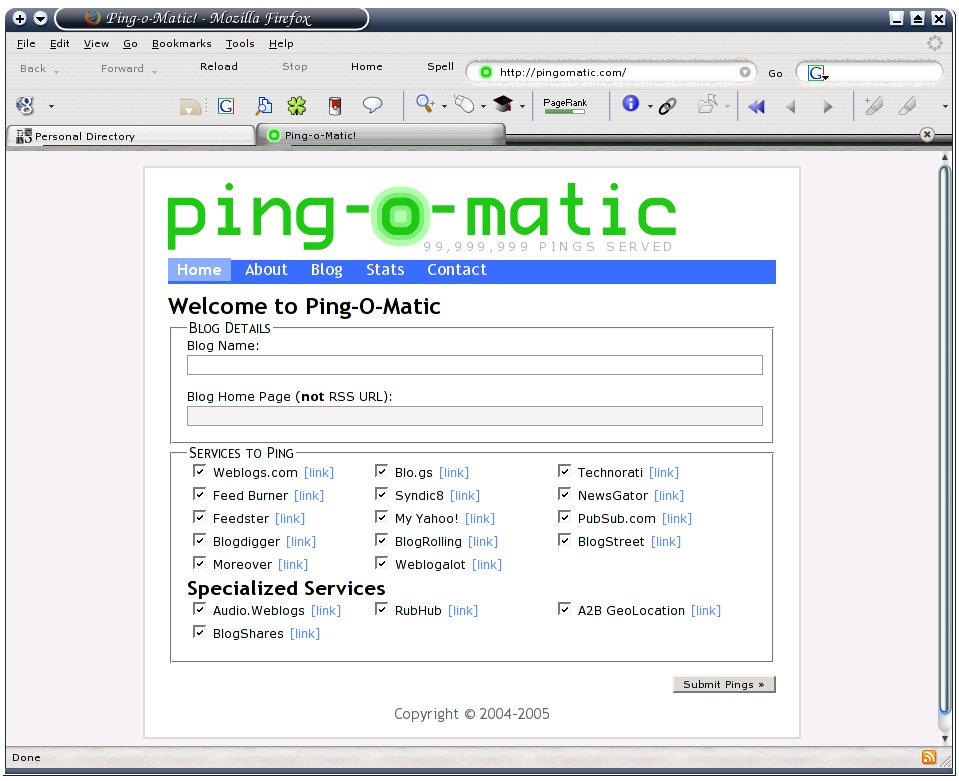
Task: Click the Reload toolbar button
Action: pos(218,67)
